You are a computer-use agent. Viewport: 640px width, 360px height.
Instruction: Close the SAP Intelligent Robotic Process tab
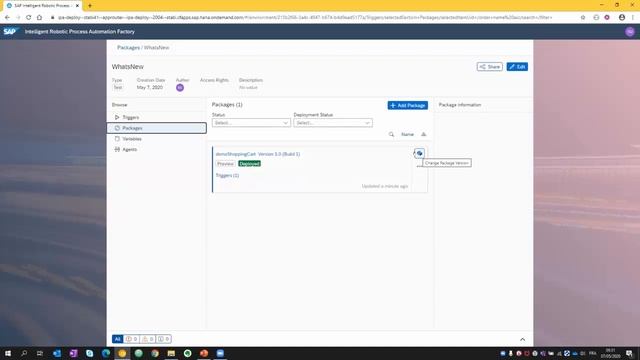77,6
